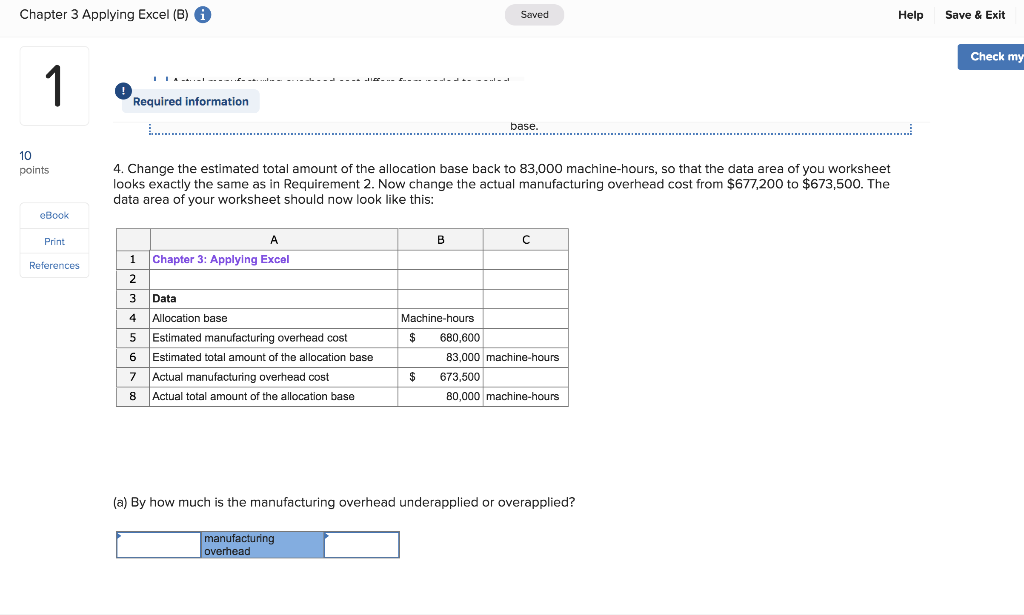Click the Saved status indicator
Viewport: 1024px width, 615px height.
pyautogui.click(x=534, y=15)
